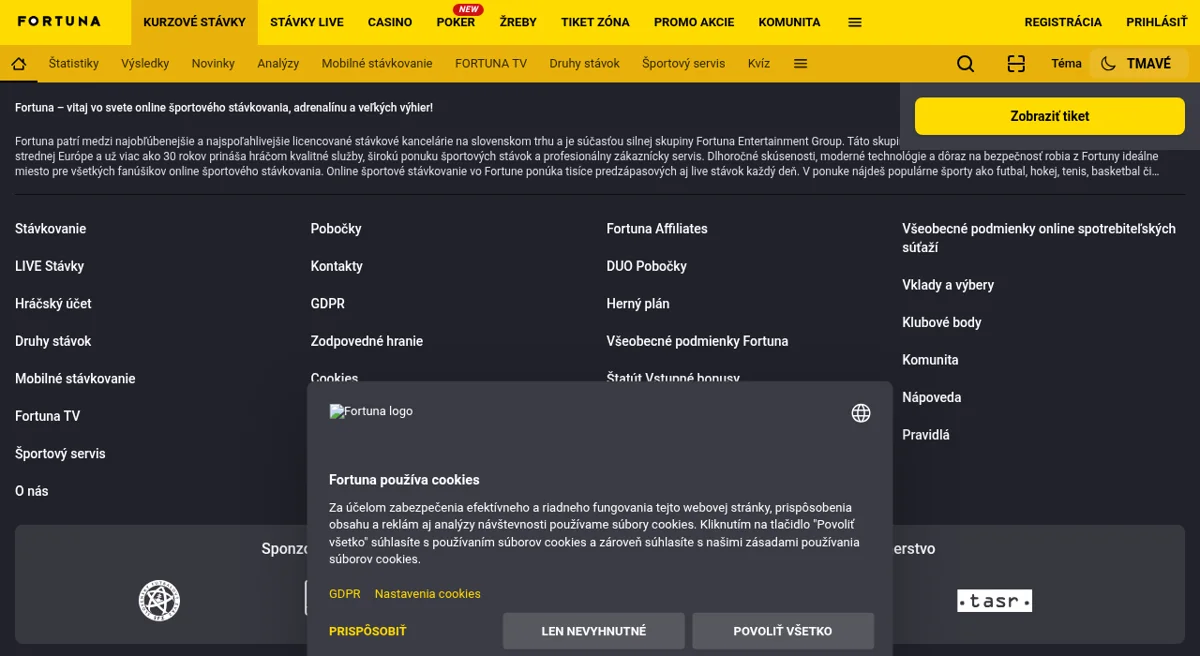Open footer link Pravidlá

click(926, 435)
